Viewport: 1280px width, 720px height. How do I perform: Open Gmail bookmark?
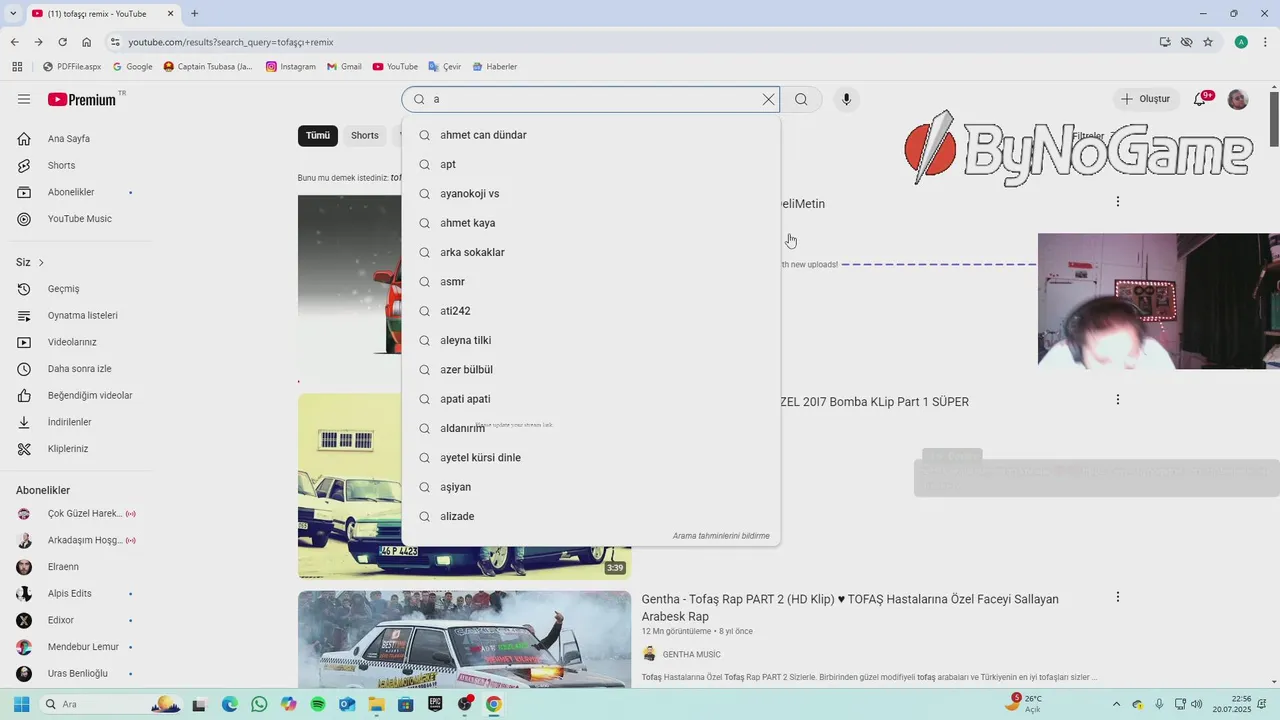point(344,67)
